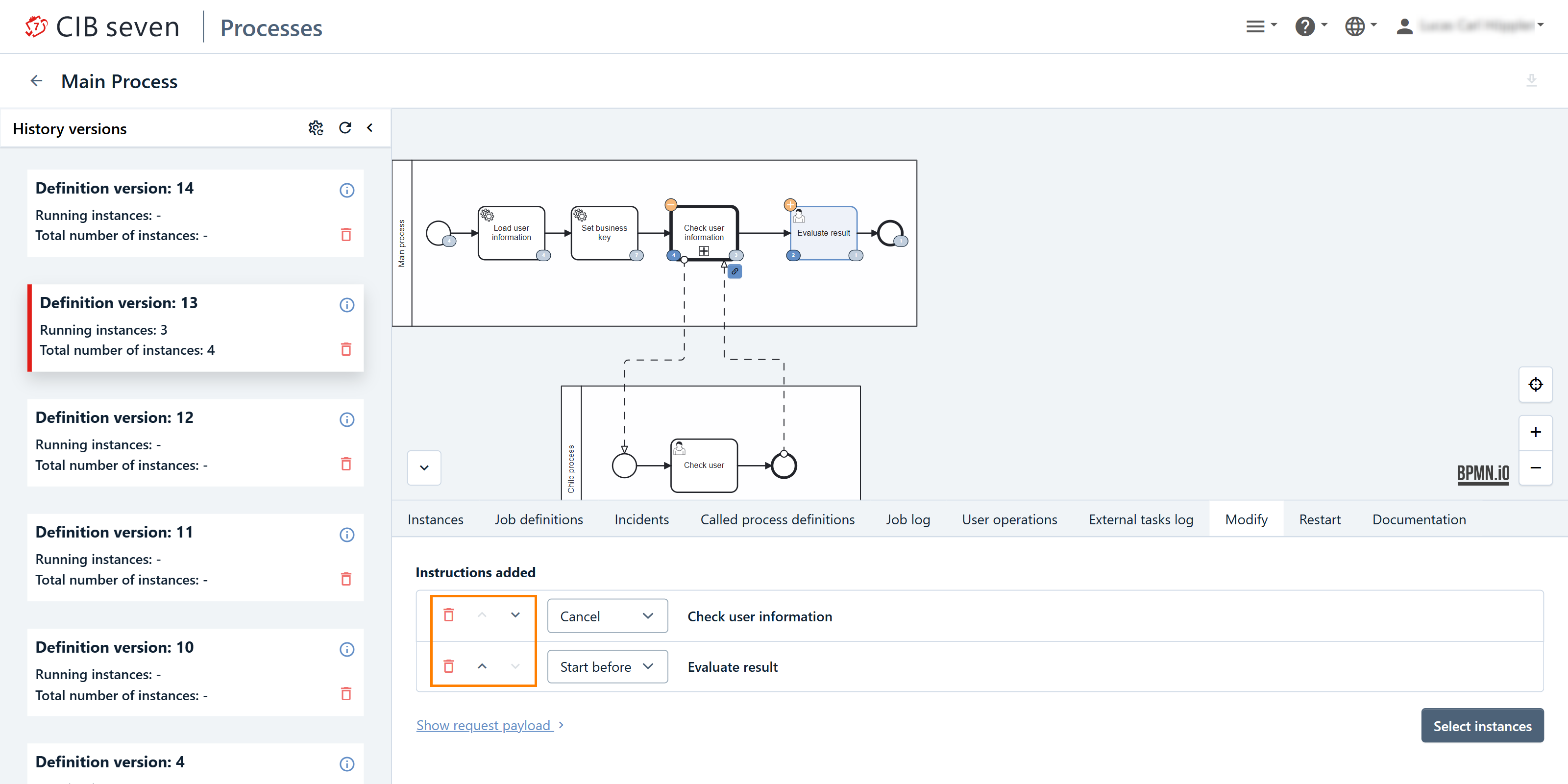Delete Definition version 12

point(346,464)
